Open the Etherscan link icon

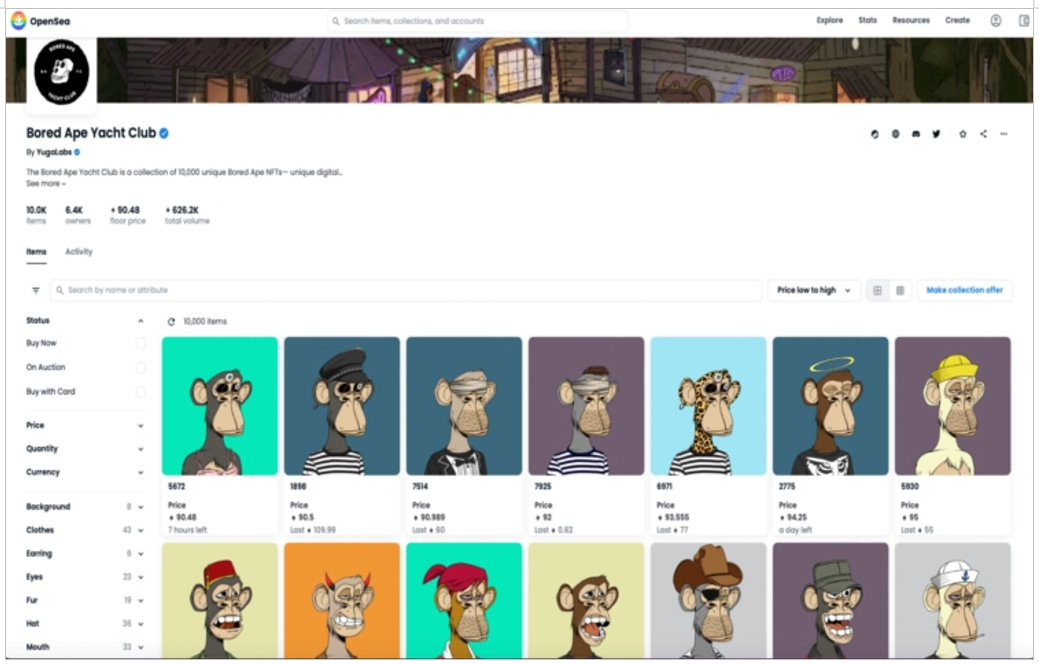[875, 134]
